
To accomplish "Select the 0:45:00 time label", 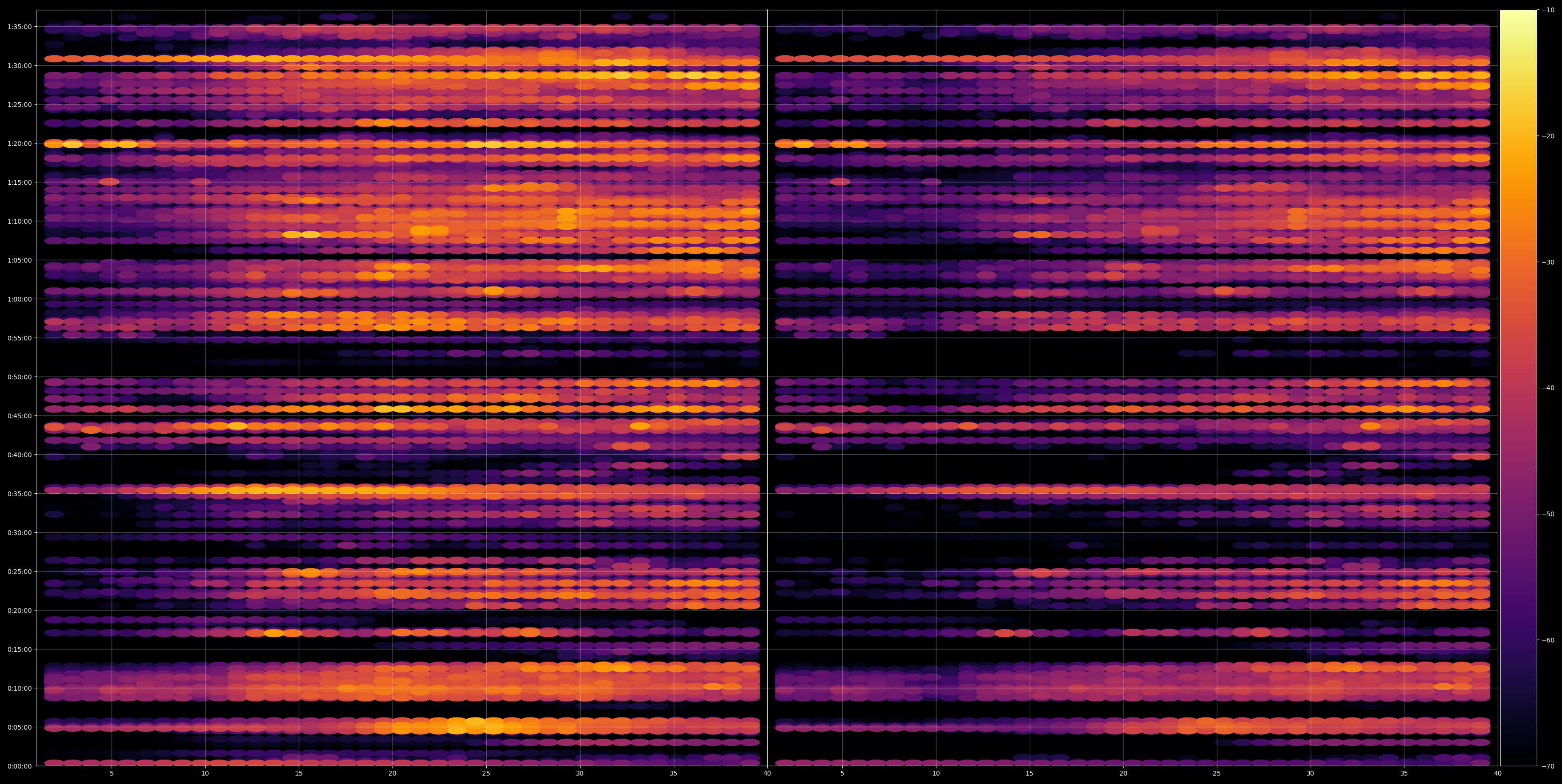I will (x=19, y=415).
